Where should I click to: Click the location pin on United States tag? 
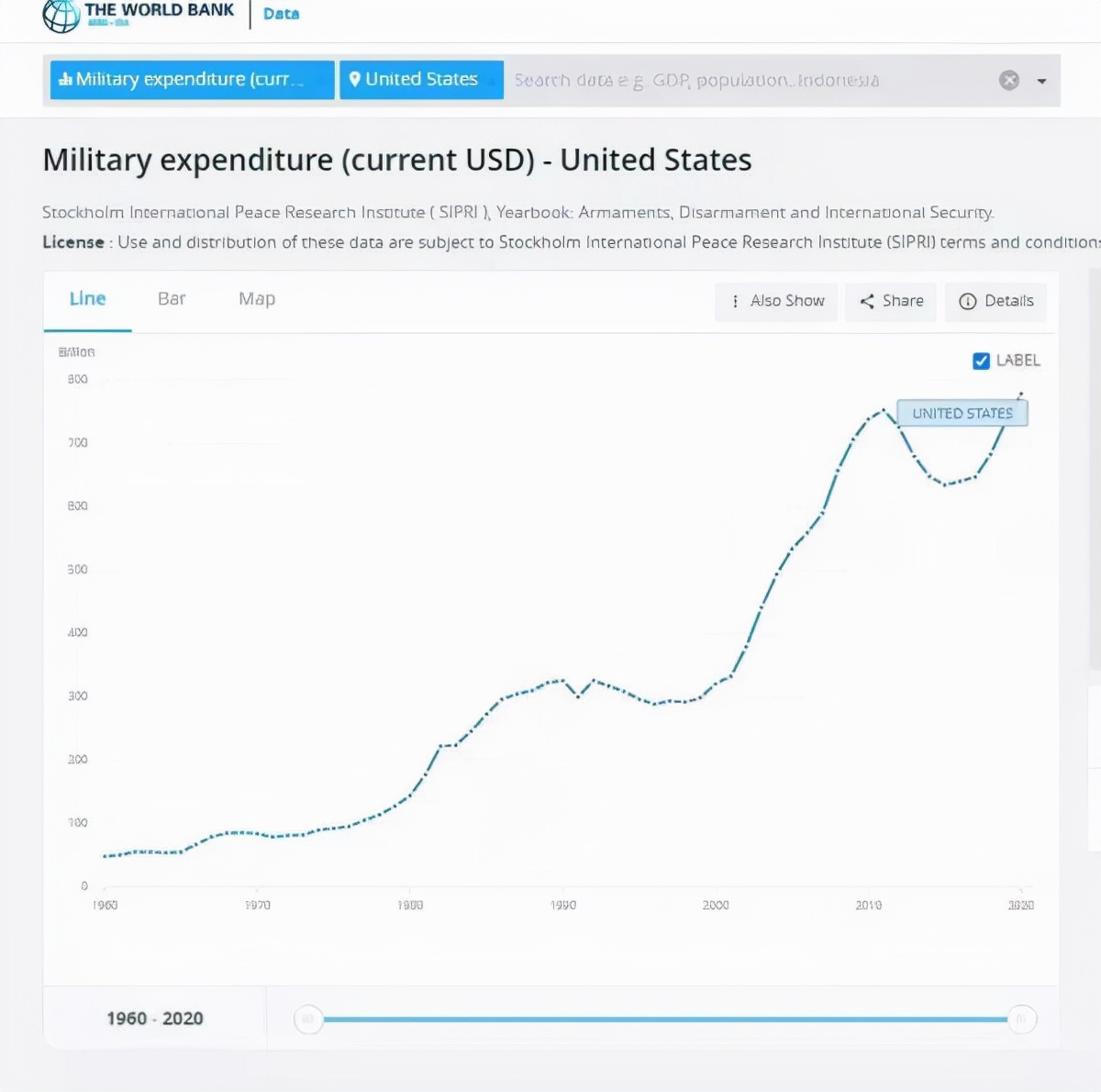pos(355,79)
